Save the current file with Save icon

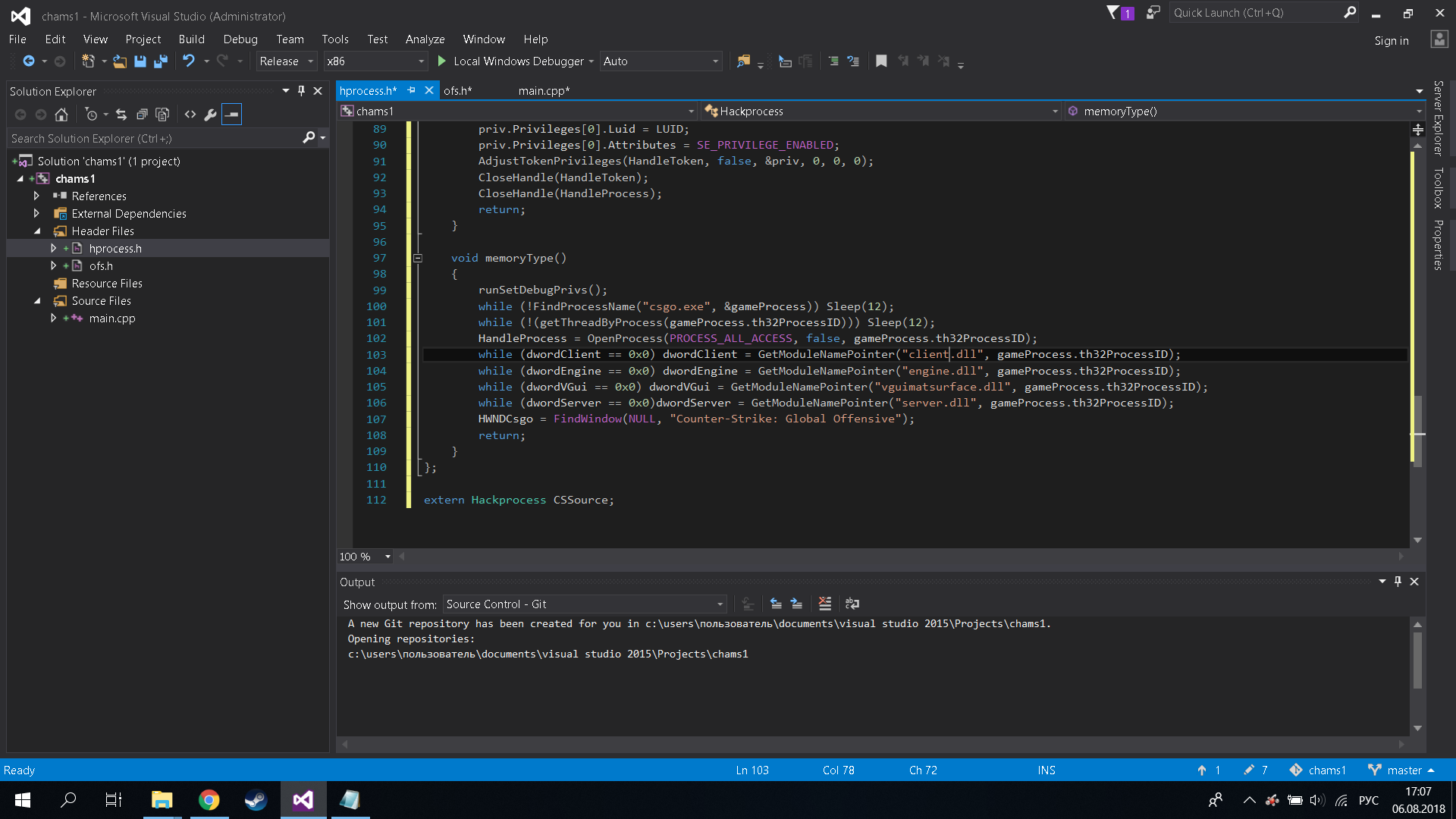coord(140,61)
